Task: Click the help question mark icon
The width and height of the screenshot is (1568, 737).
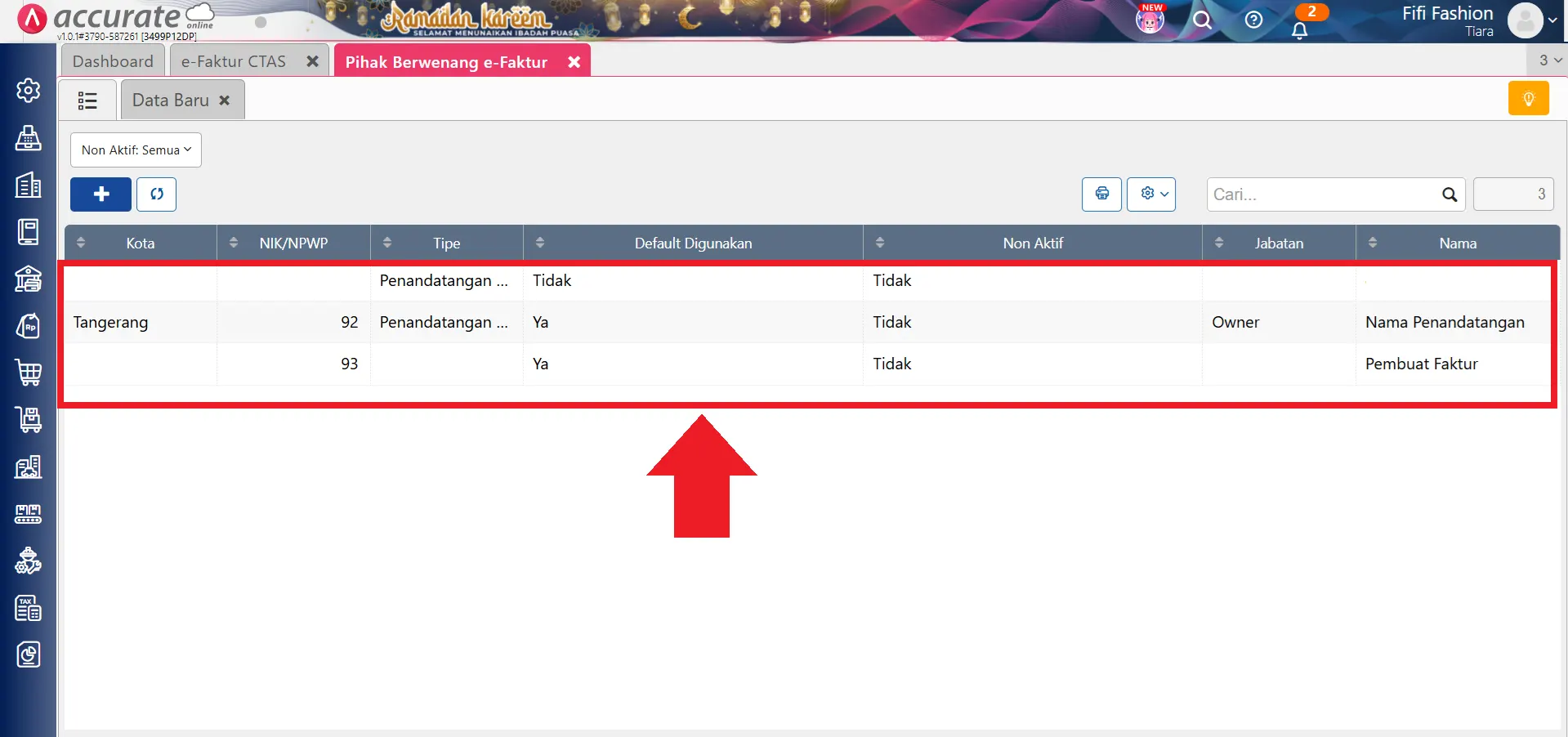Action: [x=1253, y=20]
